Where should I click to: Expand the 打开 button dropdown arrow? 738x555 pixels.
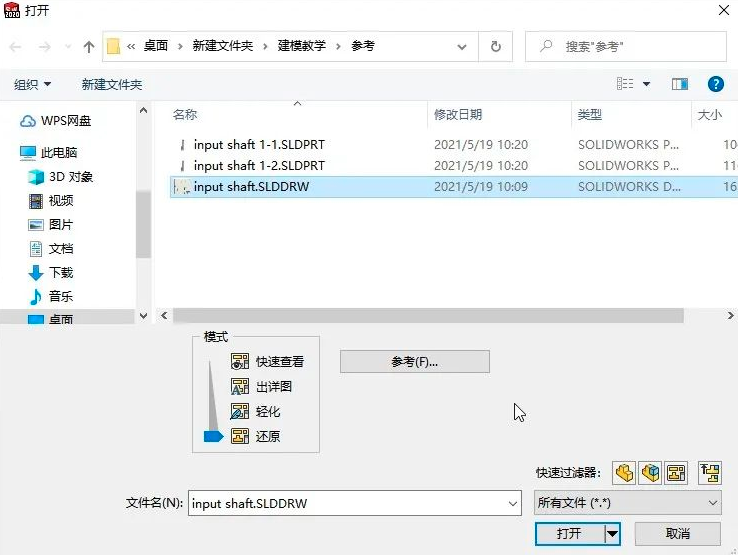[x=612, y=534]
